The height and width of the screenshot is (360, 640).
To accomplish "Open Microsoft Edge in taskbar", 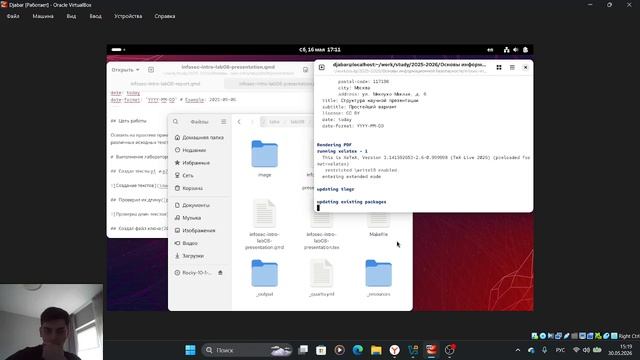I will tap(358, 350).
